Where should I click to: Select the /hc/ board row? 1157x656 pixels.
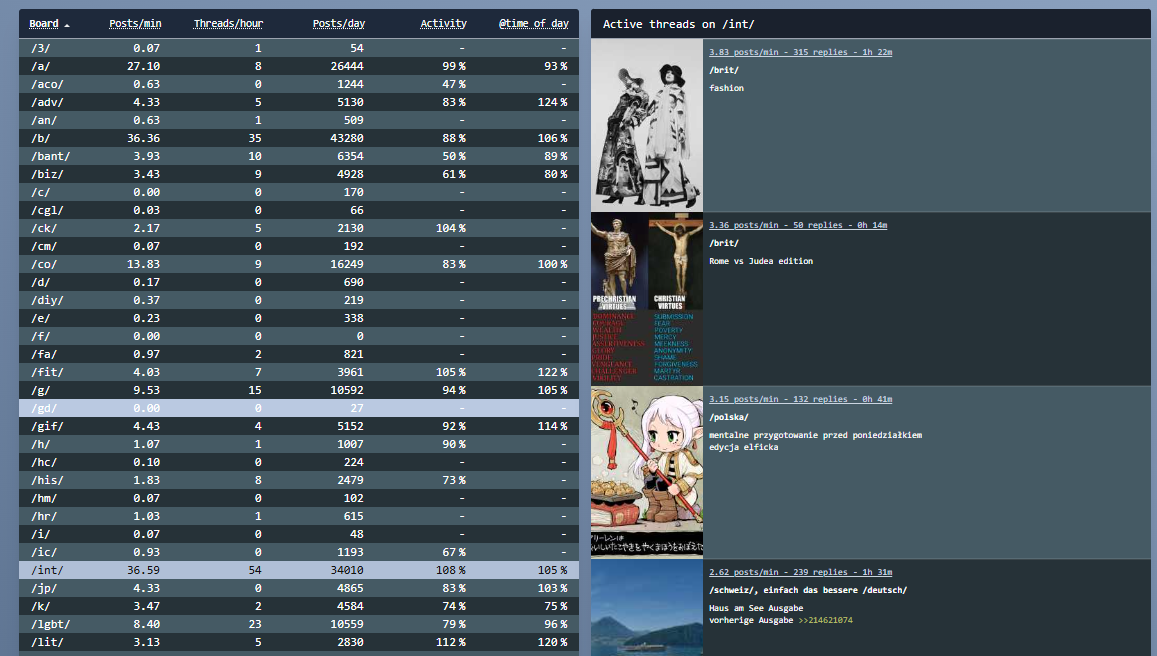299,462
